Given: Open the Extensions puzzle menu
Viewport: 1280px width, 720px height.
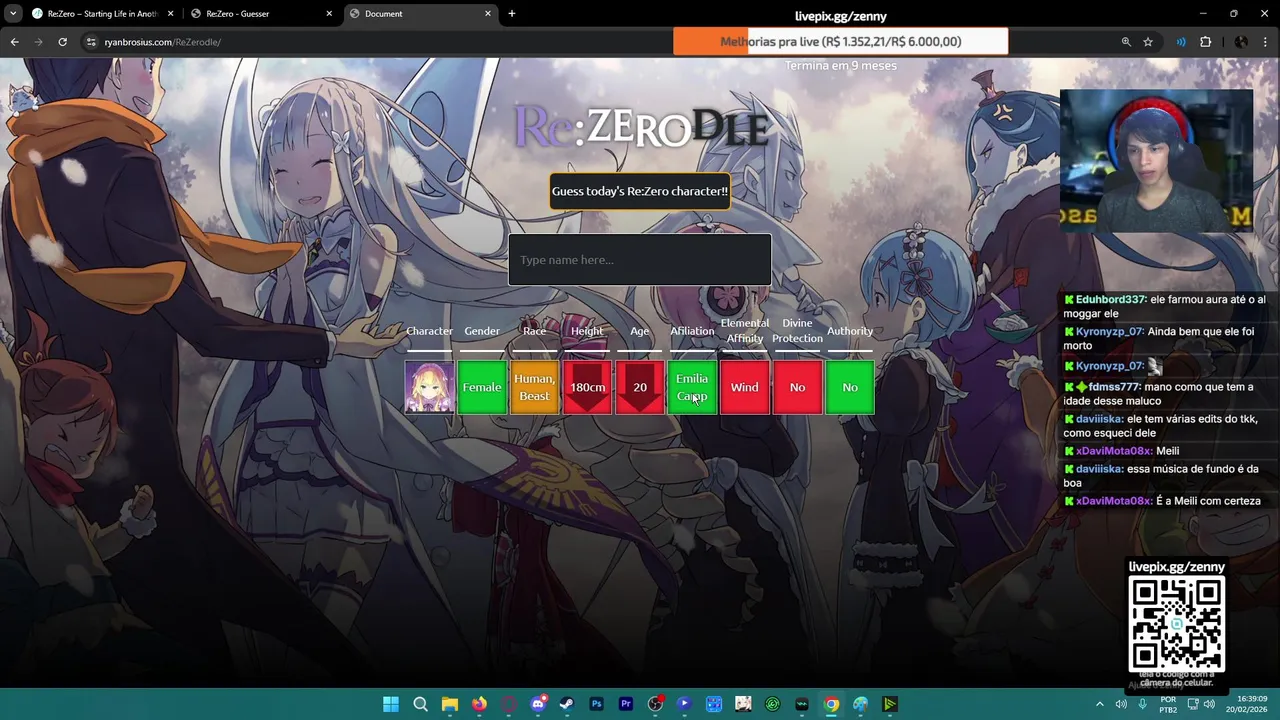Looking at the screenshot, I should pyautogui.click(x=1205, y=42).
